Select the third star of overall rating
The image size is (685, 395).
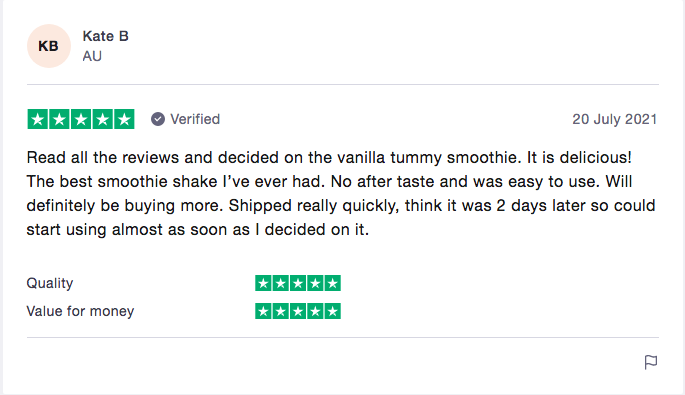pos(81,119)
